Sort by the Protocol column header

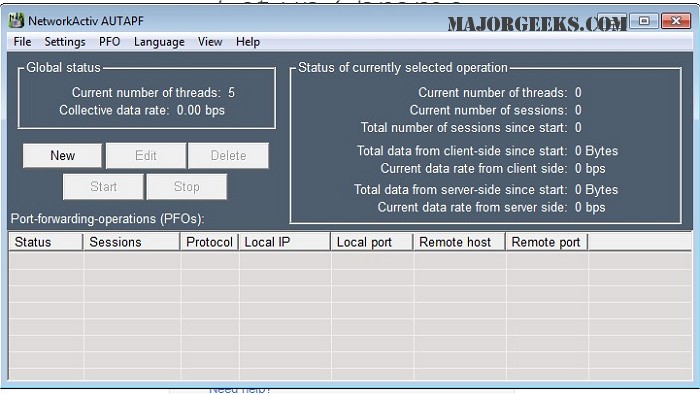(x=209, y=242)
